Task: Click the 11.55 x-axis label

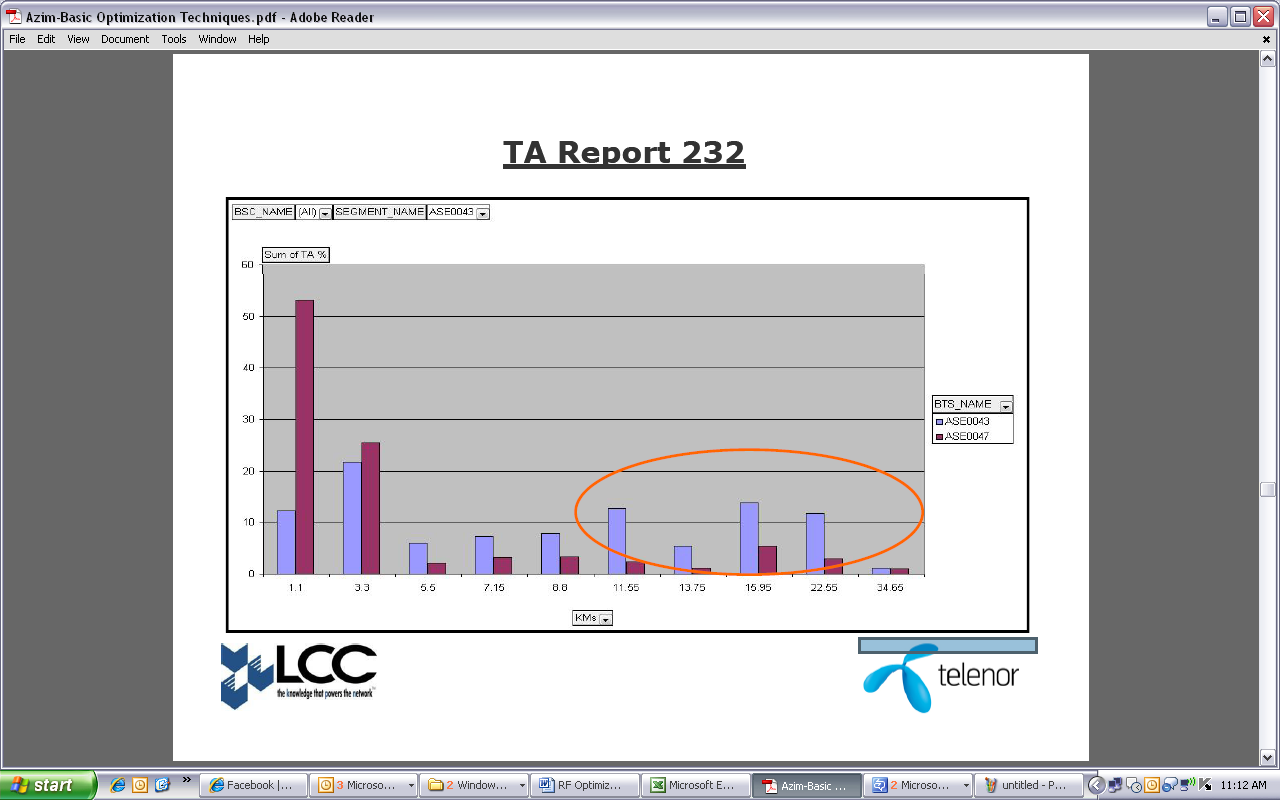Action: [x=626, y=589]
